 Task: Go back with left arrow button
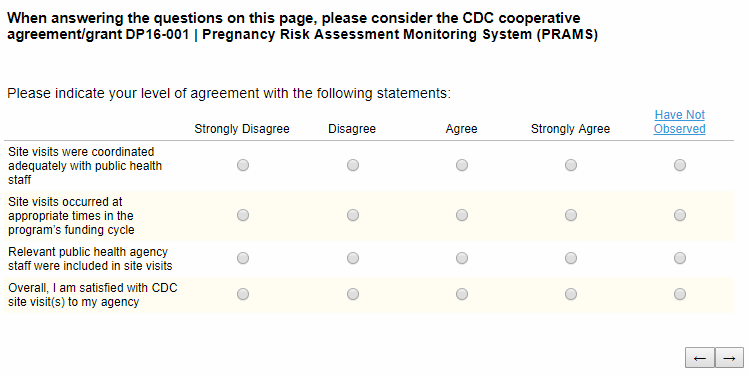point(700,358)
